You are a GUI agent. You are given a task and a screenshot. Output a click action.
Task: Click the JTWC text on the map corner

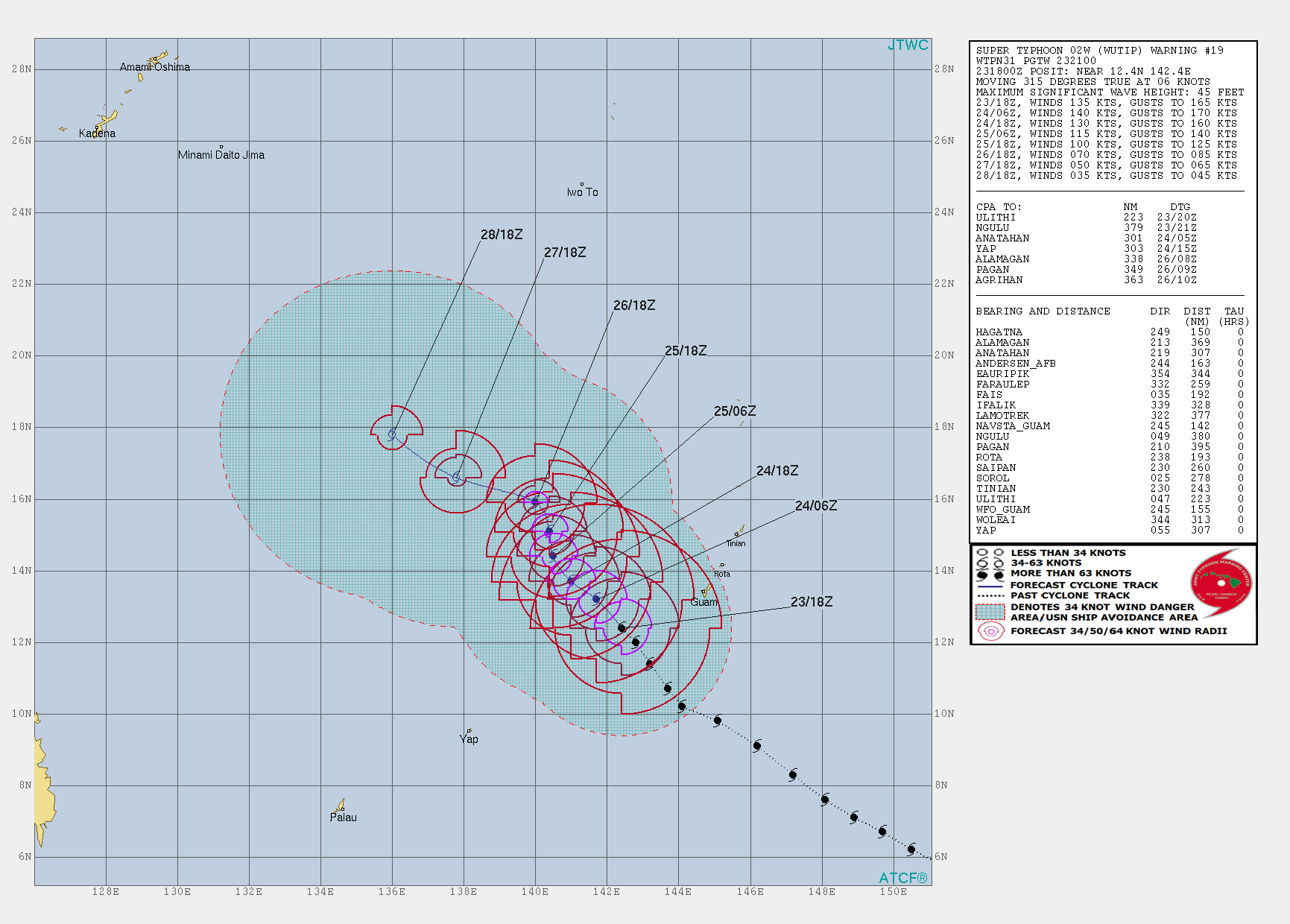coord(908,45)
